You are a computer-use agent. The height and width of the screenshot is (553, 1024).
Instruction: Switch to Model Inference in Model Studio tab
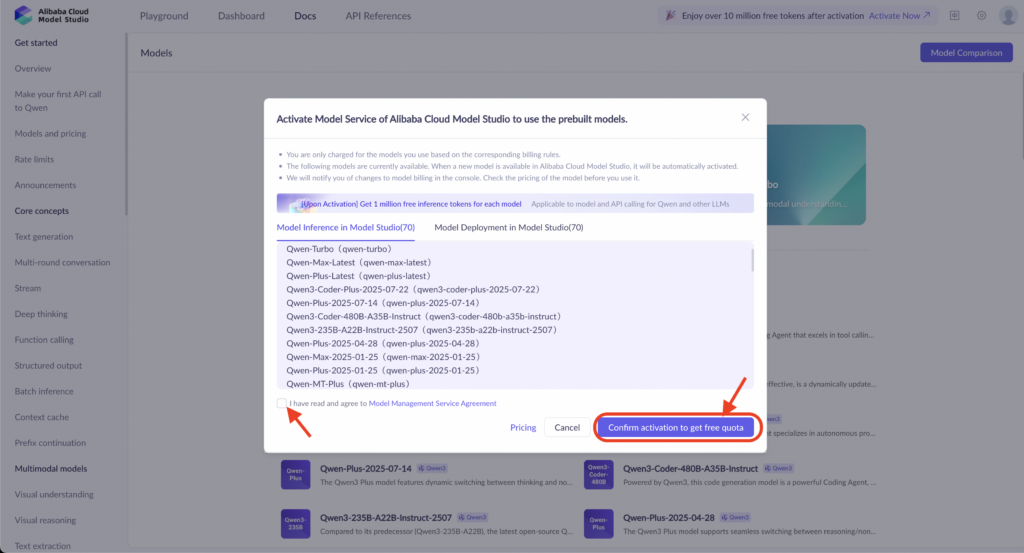(345, 227)
